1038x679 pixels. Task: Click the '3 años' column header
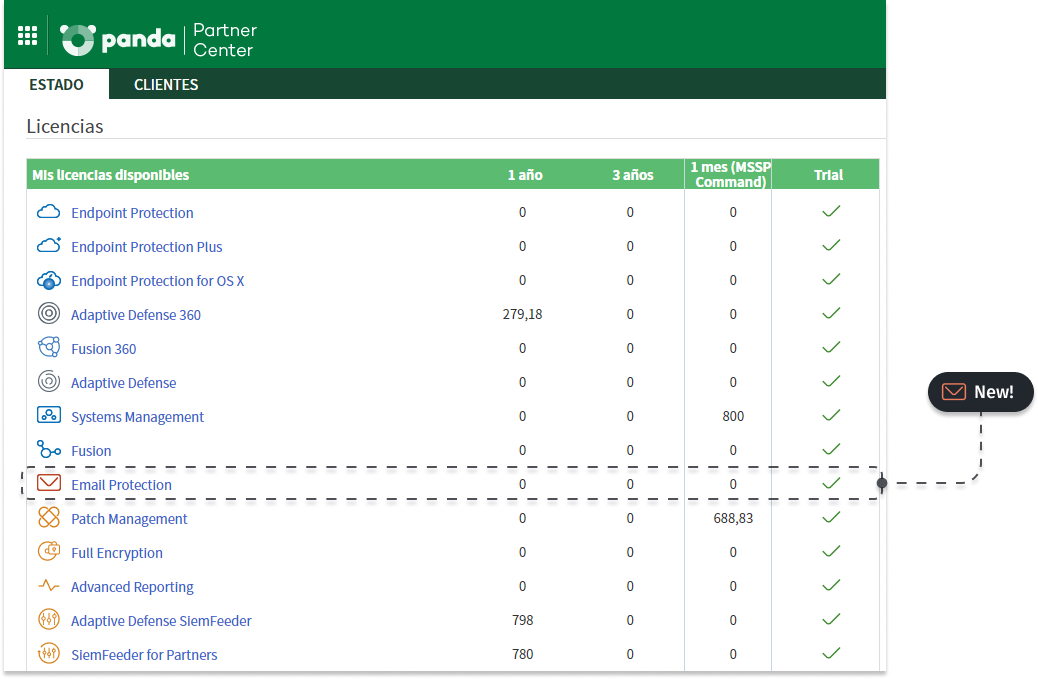pyautogui.click(x=632, y=175)
